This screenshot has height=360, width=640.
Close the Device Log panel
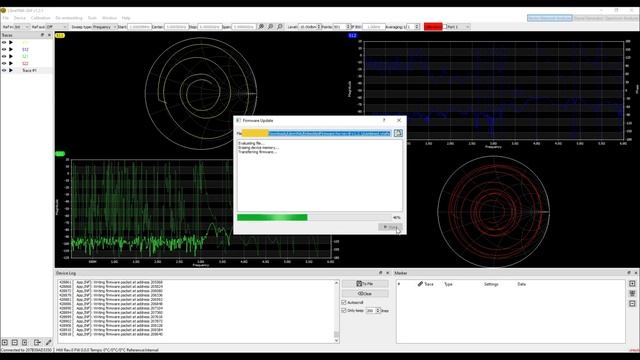coord(387,273)
